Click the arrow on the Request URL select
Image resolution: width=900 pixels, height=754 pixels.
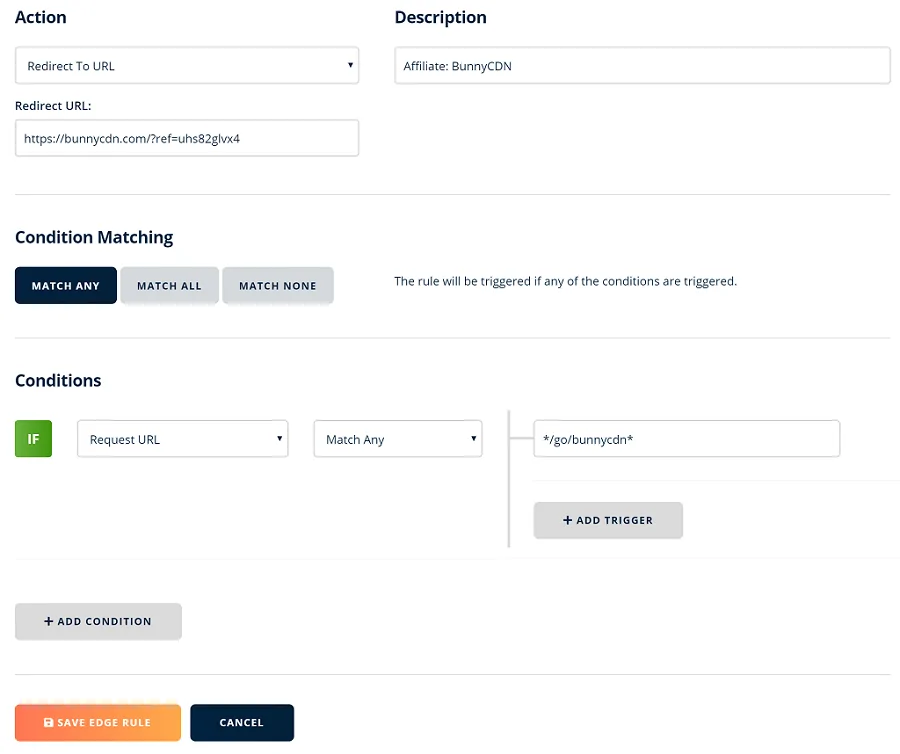279,439
